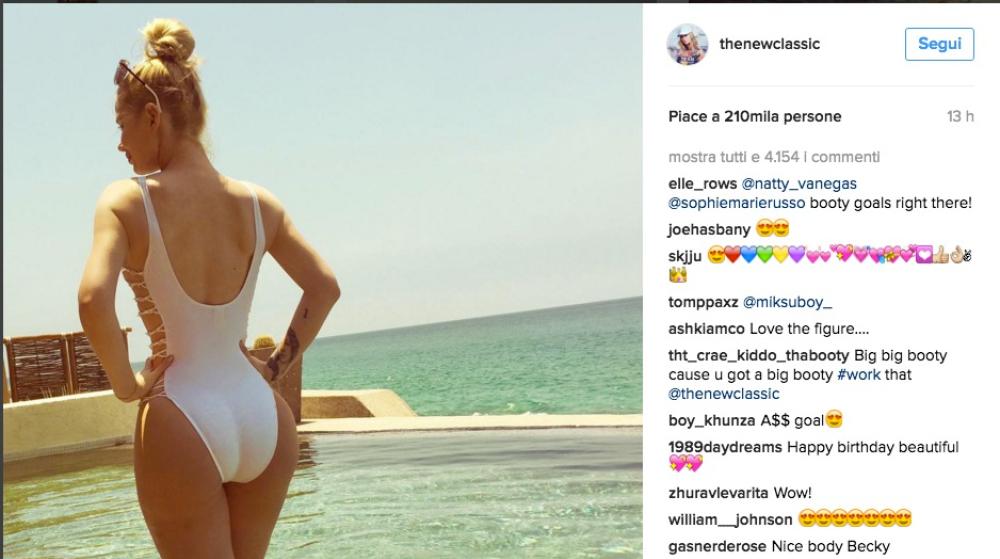Open william__johnson commenter profile

click(x=730, y=520)
